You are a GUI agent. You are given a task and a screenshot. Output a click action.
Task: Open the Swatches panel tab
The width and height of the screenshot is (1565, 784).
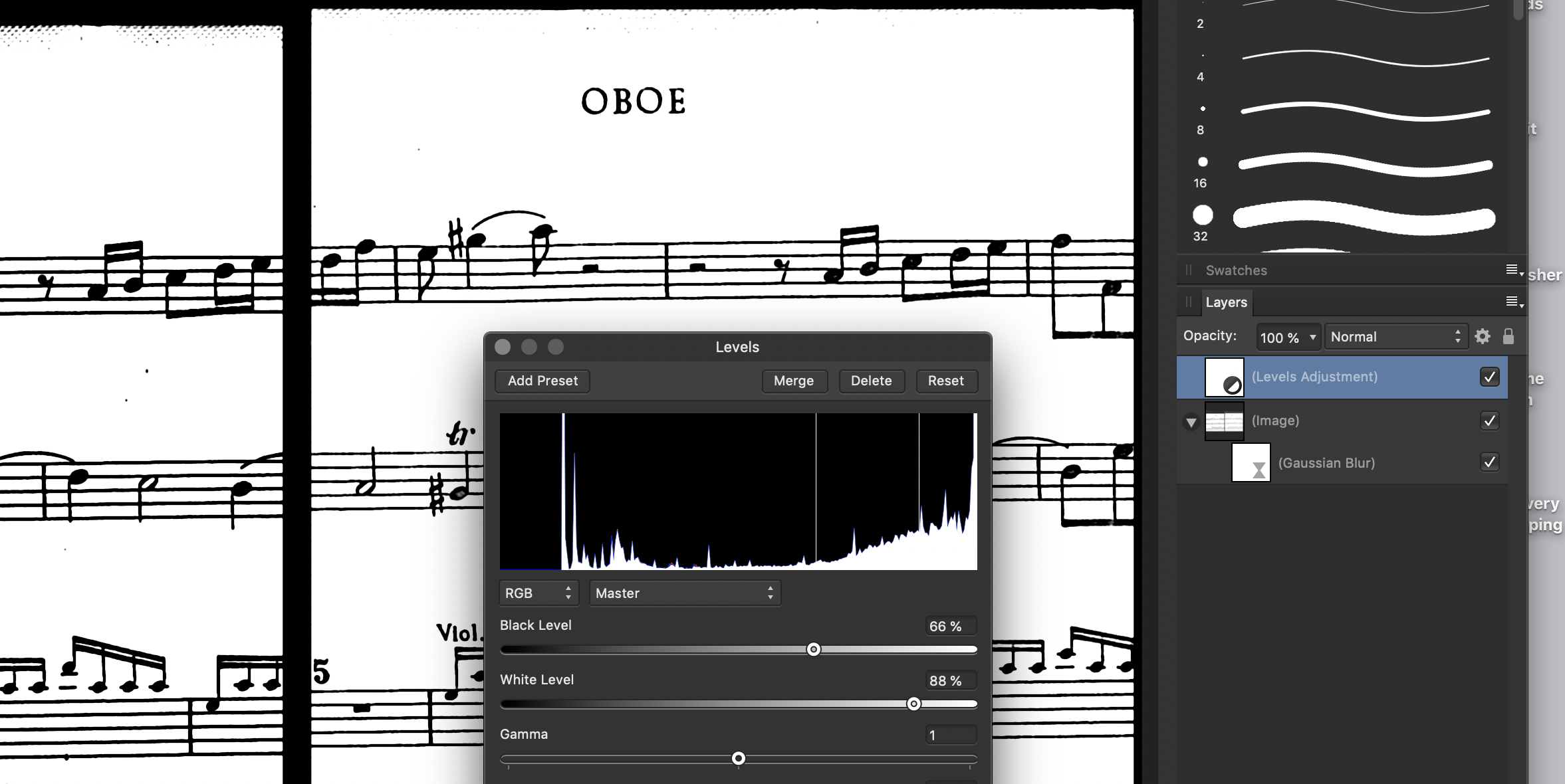tap(1237, 270)
